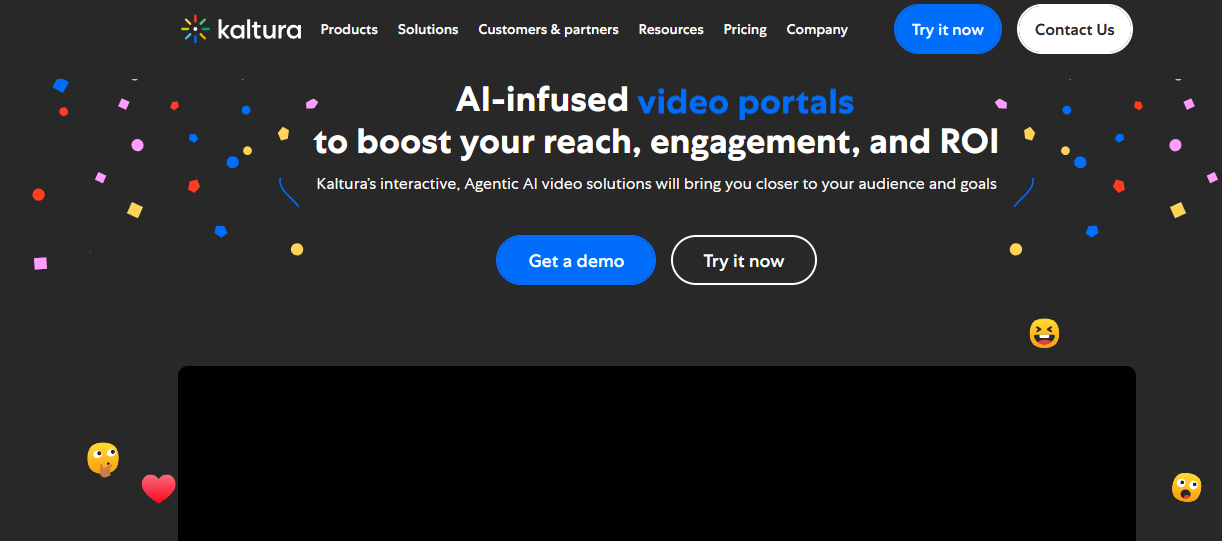The width and height of the screenshot is (1222, 541).
Task: Click the red heart emoji
Action: point(158,489)
